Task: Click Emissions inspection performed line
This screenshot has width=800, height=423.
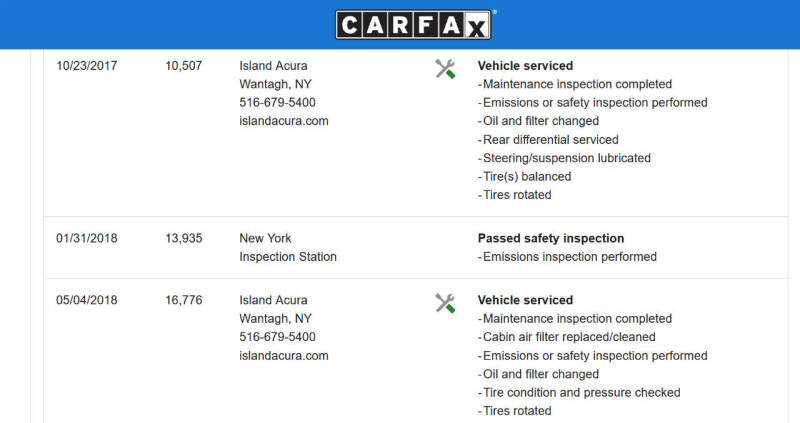Action: pos(567,257)
